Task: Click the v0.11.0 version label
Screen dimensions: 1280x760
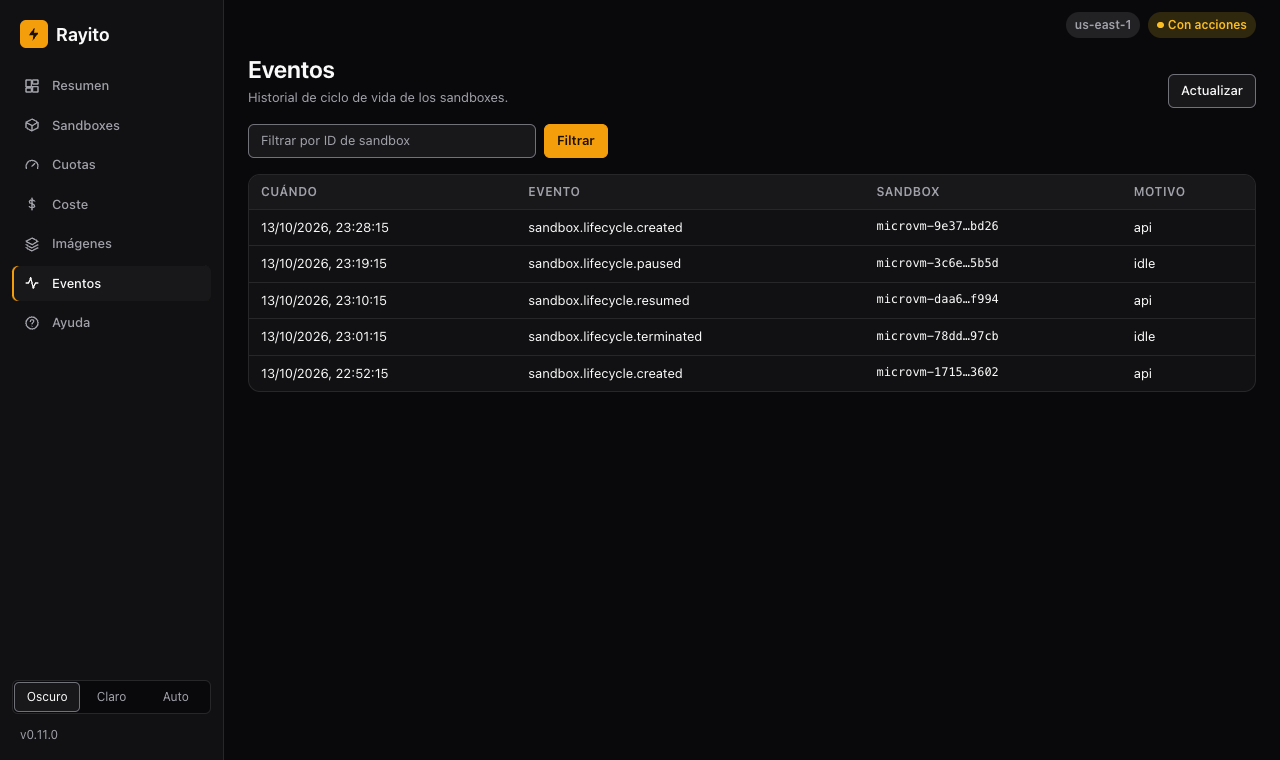Action: pos(39,735)
